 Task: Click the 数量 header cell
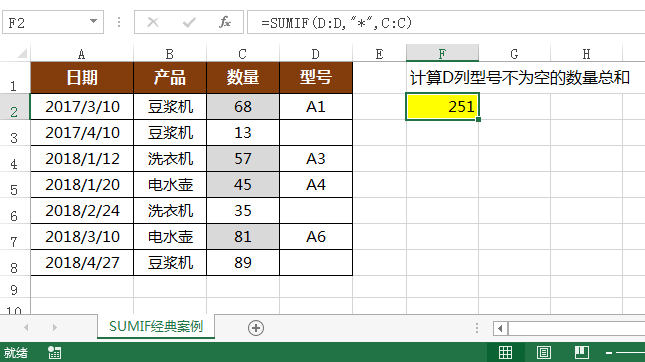coord(243,78)
